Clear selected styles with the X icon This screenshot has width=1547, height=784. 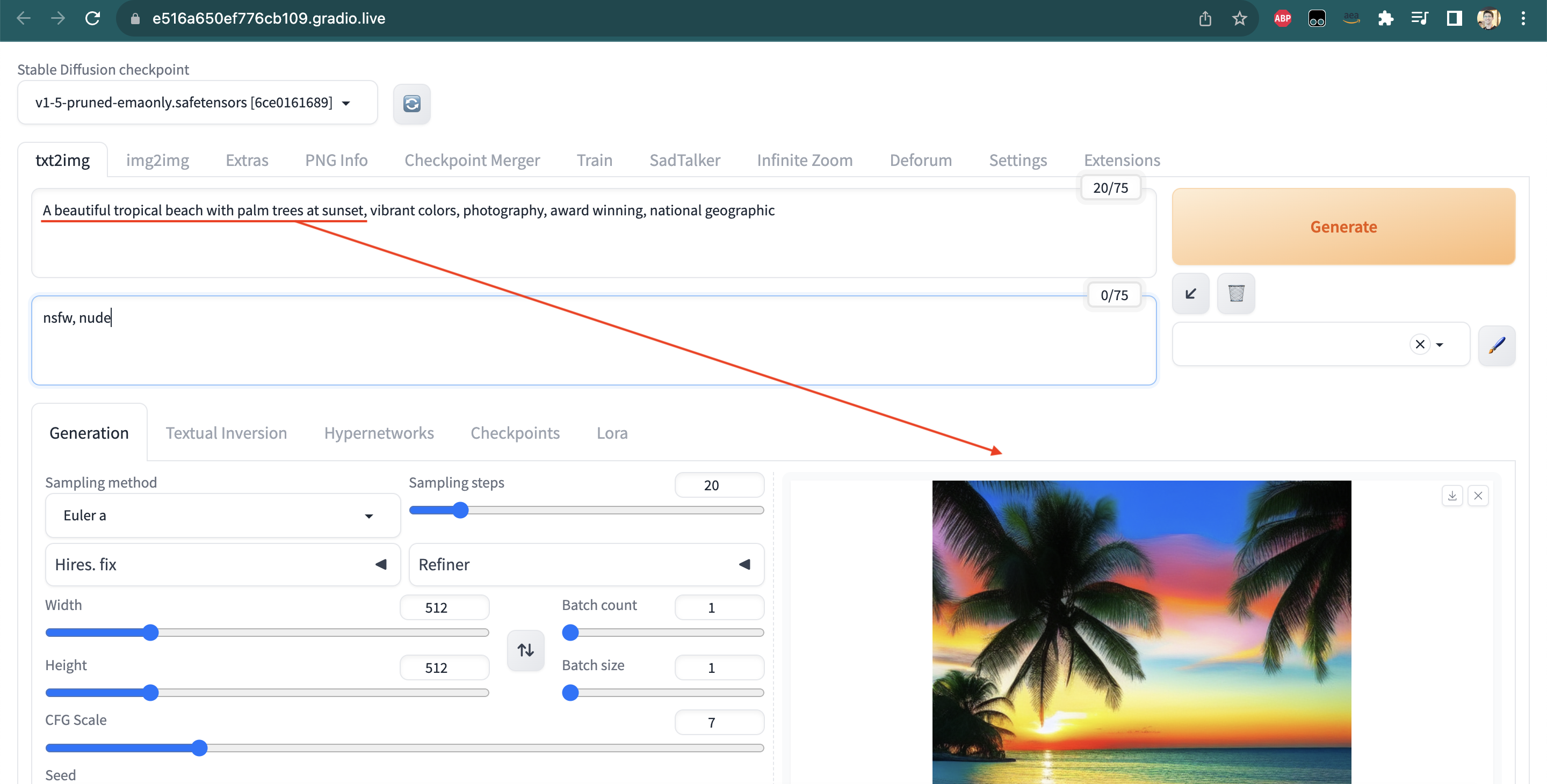[1420, 344]
